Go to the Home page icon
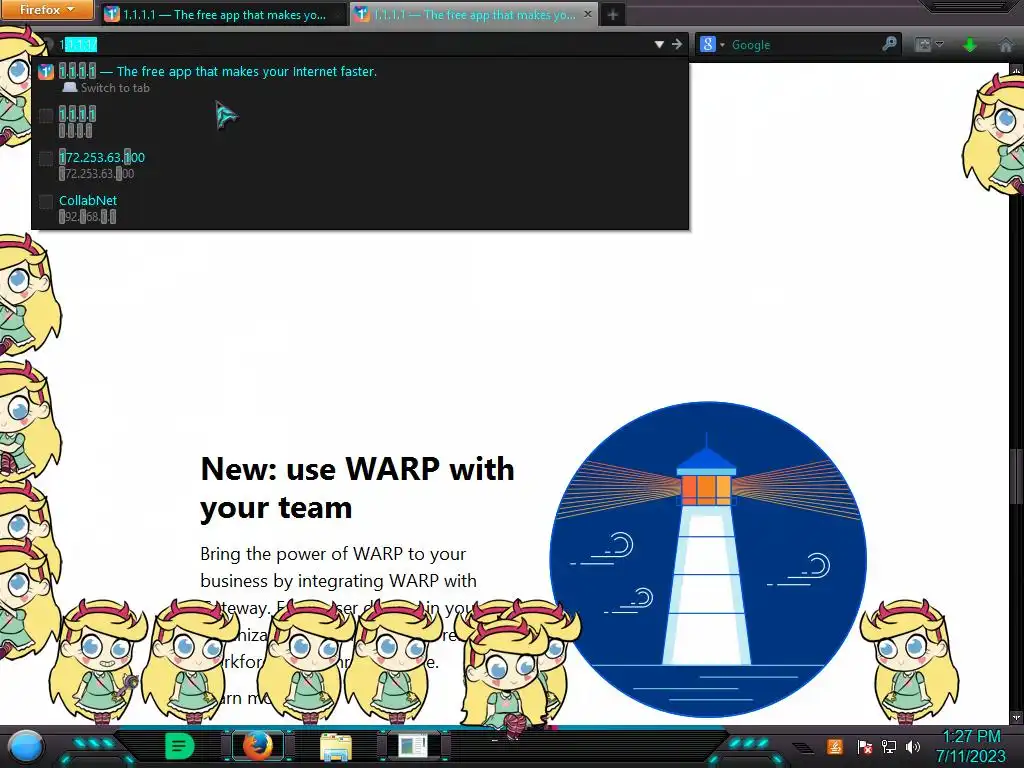The width and height of the screenshot is (1024, 768). point(1006,44)
